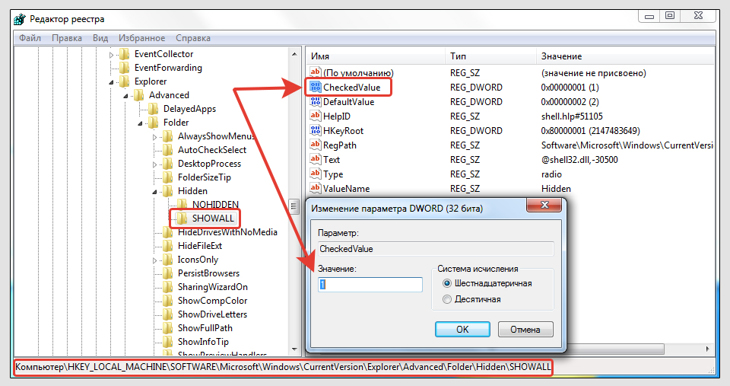Select the Explorer folder icon
The height and width of the screenshot is (386, 730).
pyautogui.click(x=124, y=81)
